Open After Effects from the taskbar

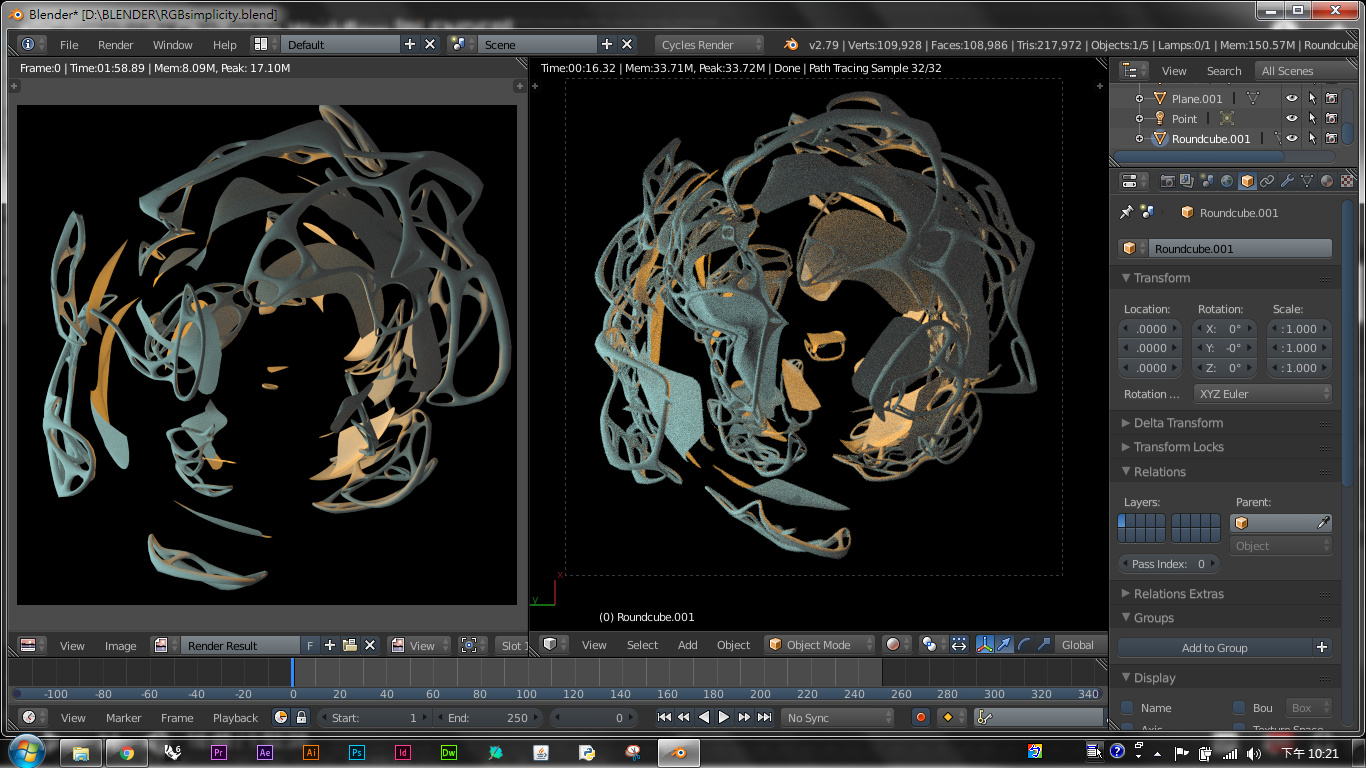click(265, 752)
